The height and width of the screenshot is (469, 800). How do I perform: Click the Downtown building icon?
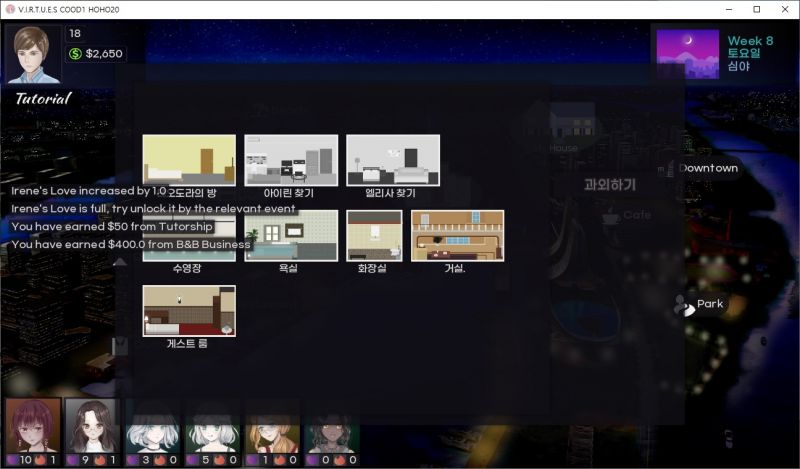pyautogui.click(x=666, y=169)
